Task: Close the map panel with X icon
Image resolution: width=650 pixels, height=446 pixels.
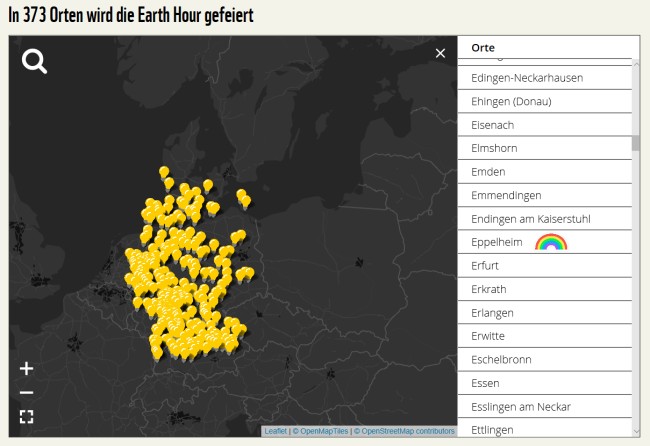Action: pyautogui.click(x=440, y=53)
